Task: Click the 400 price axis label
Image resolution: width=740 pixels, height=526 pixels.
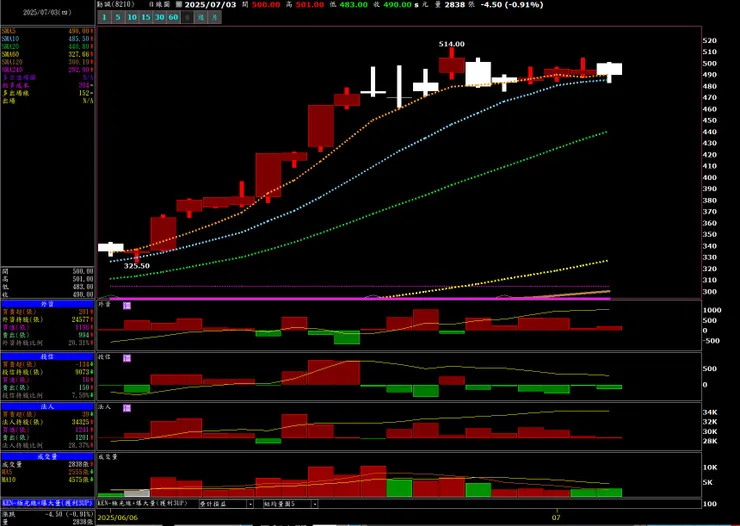Action: click(x=710, y=178)
